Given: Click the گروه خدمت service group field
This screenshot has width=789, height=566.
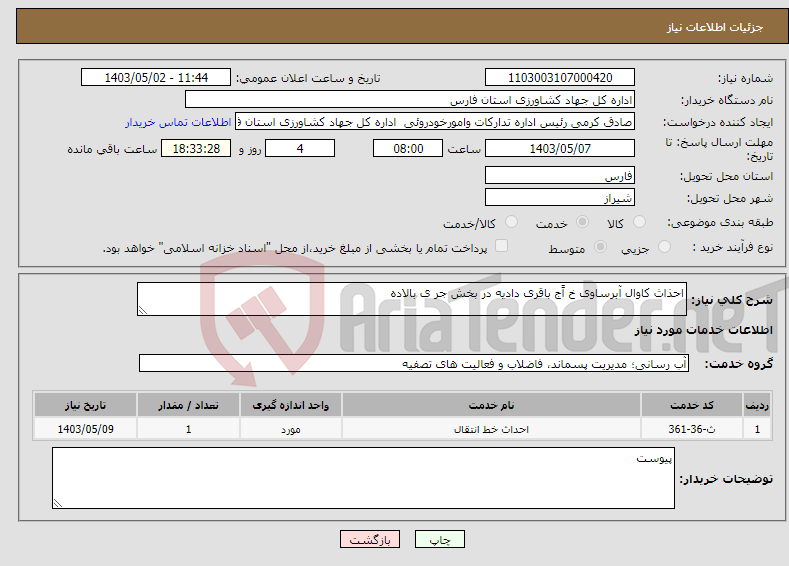Looking at the screenshot, I should 414,363.
